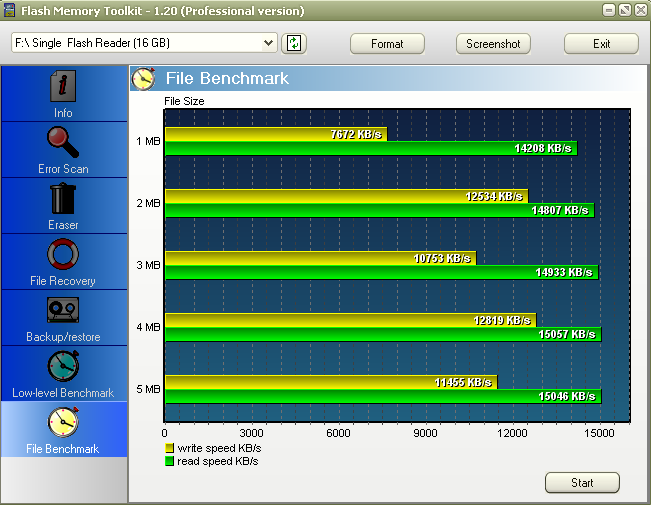Click the 14933 KB/s read bar
This screenshot has width=651, height=505.
click(x=382, y=272)
